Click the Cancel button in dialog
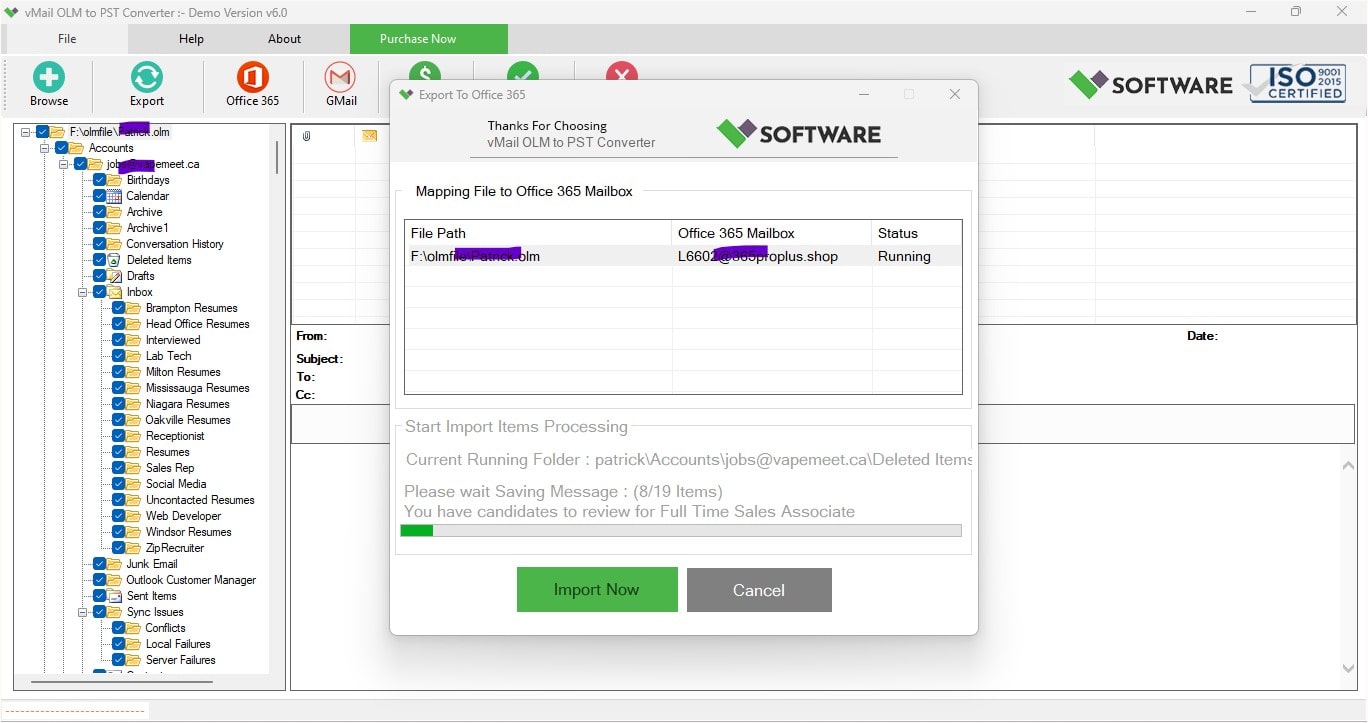The image size is (1368, 723). 759,590
